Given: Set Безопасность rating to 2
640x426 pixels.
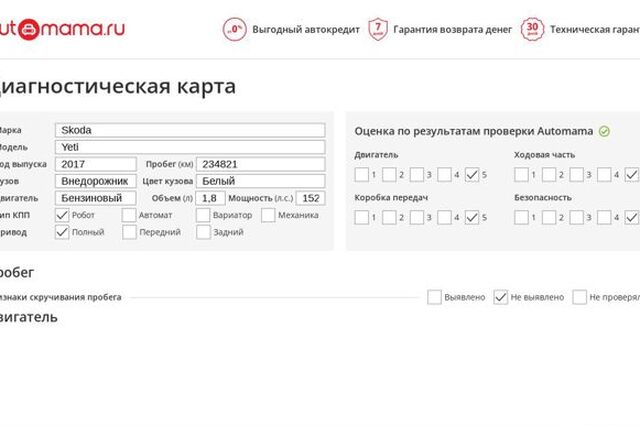Looking at the screenshot, I should coord(549,217).
